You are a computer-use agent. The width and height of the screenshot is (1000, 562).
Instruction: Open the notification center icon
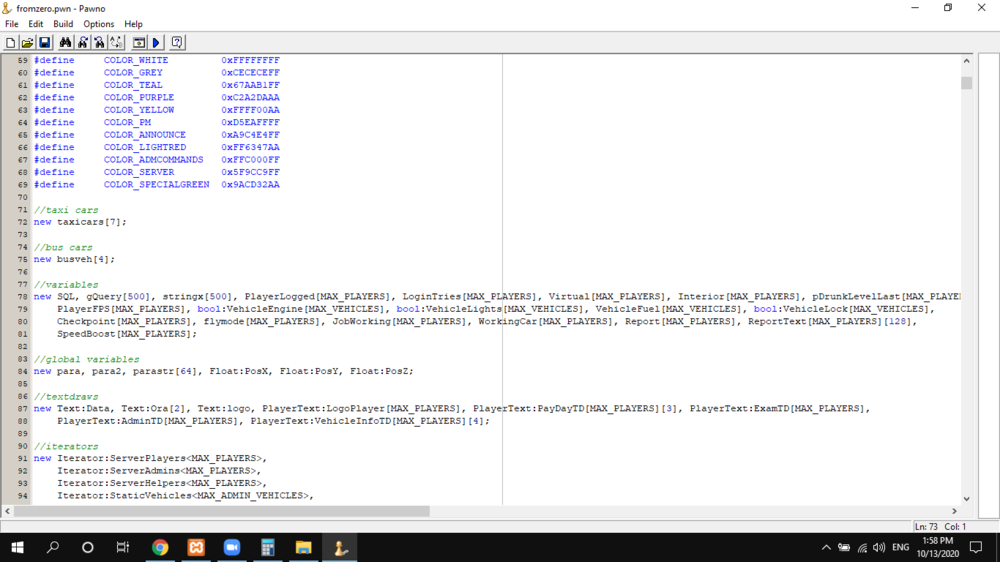point(976,547)
